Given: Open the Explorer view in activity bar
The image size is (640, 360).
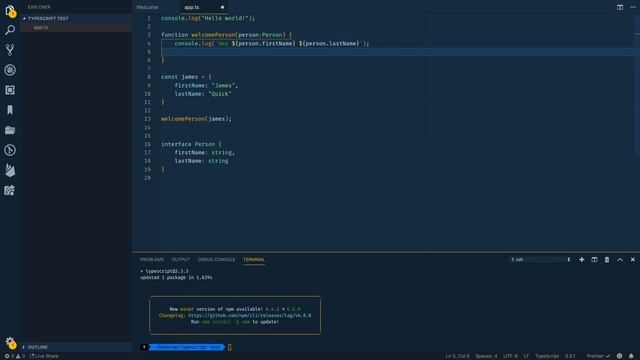Looking at the screenshot, I should (x=10, y=11).
